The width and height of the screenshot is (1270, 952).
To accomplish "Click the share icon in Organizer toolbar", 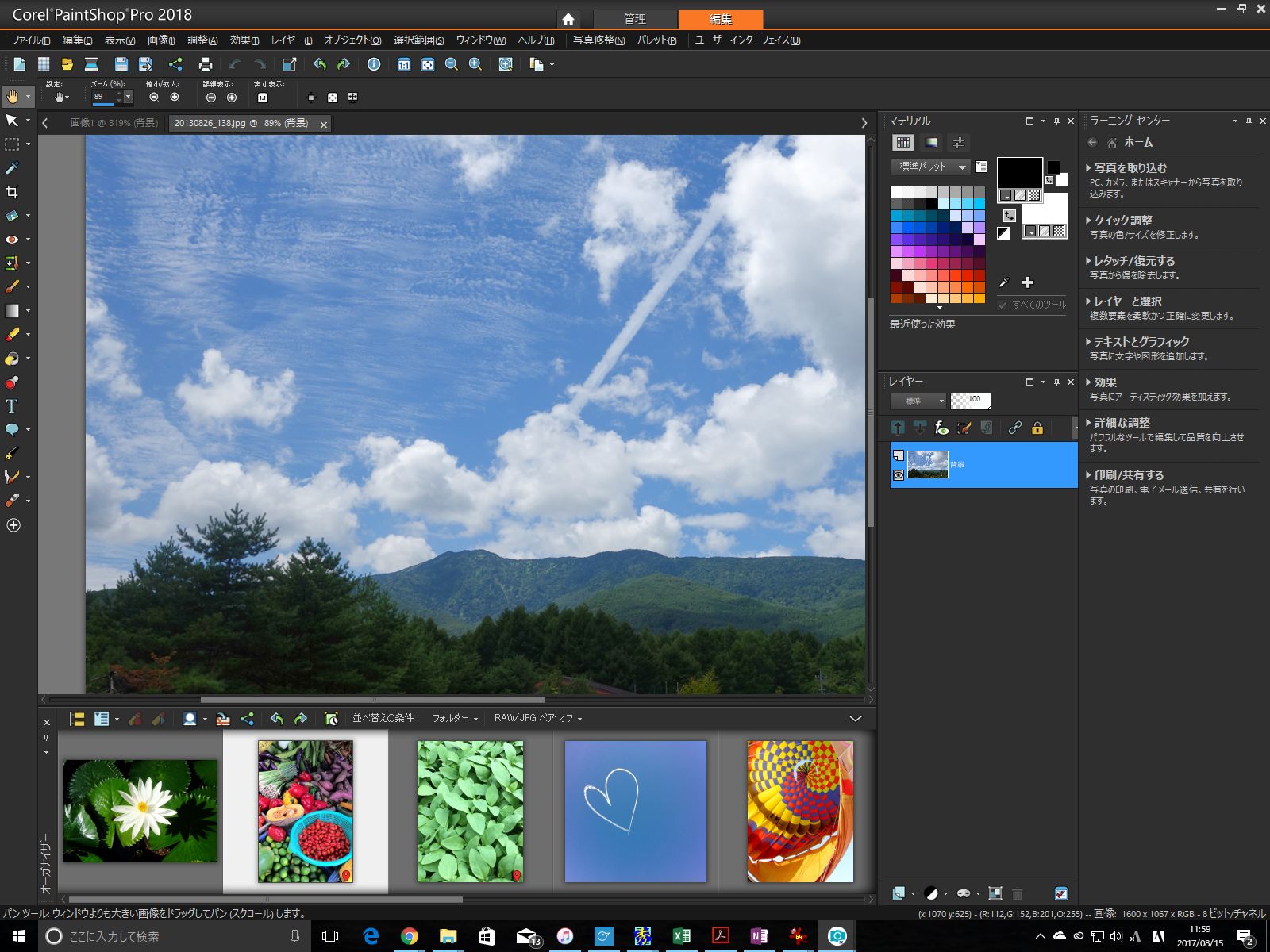I will [247, 719].
